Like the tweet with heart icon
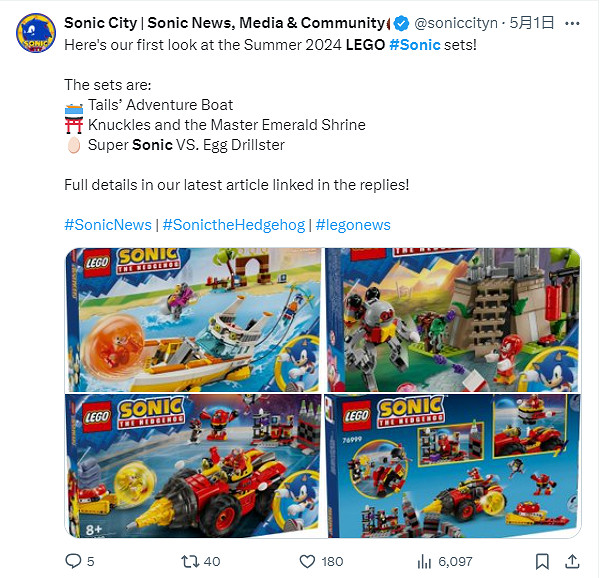Image resolution: width=600 pixels, height=578 pixels. point(307,562)
